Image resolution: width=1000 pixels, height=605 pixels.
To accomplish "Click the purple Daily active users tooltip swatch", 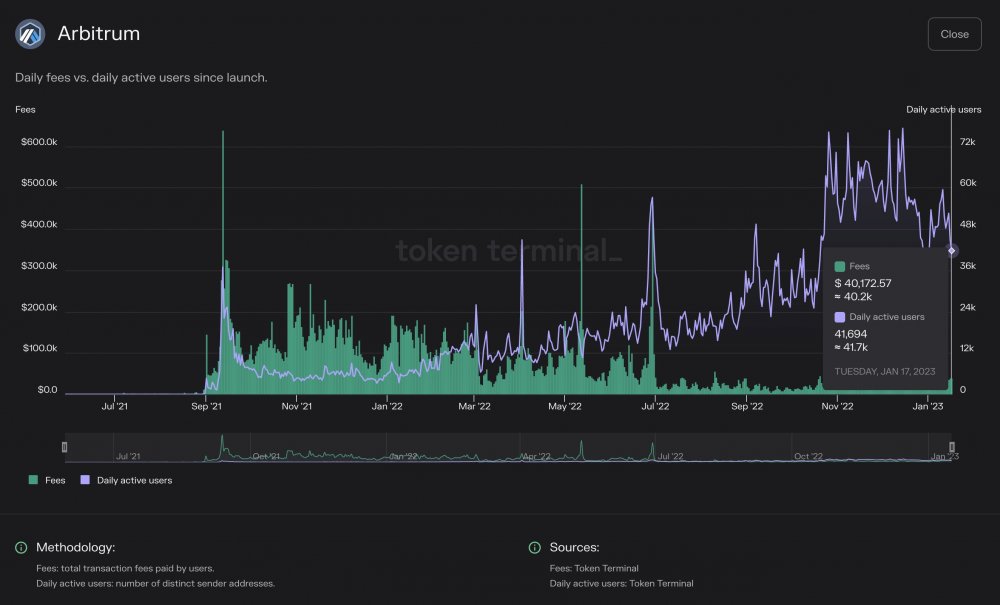I will coord(840,317).
